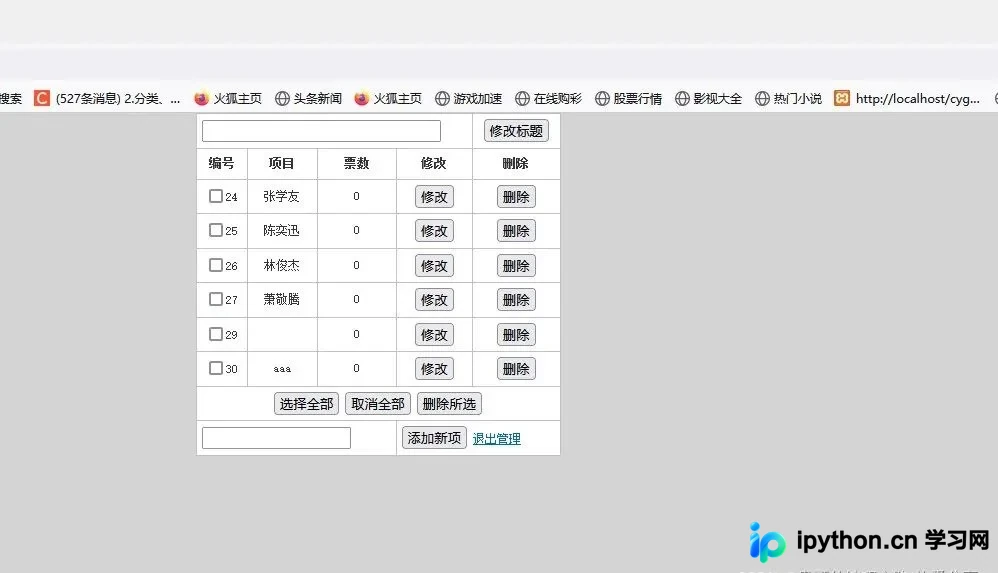This screenshot has width=998, height=573.
Task: Click 修改 for 张学友 row
Action: (434, 197)
